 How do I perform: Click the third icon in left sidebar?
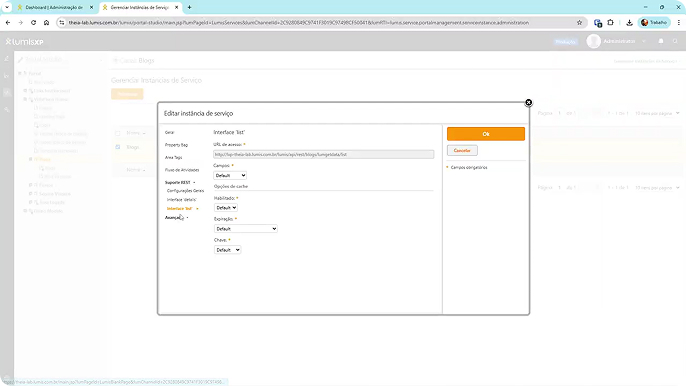tap(7, 92)
